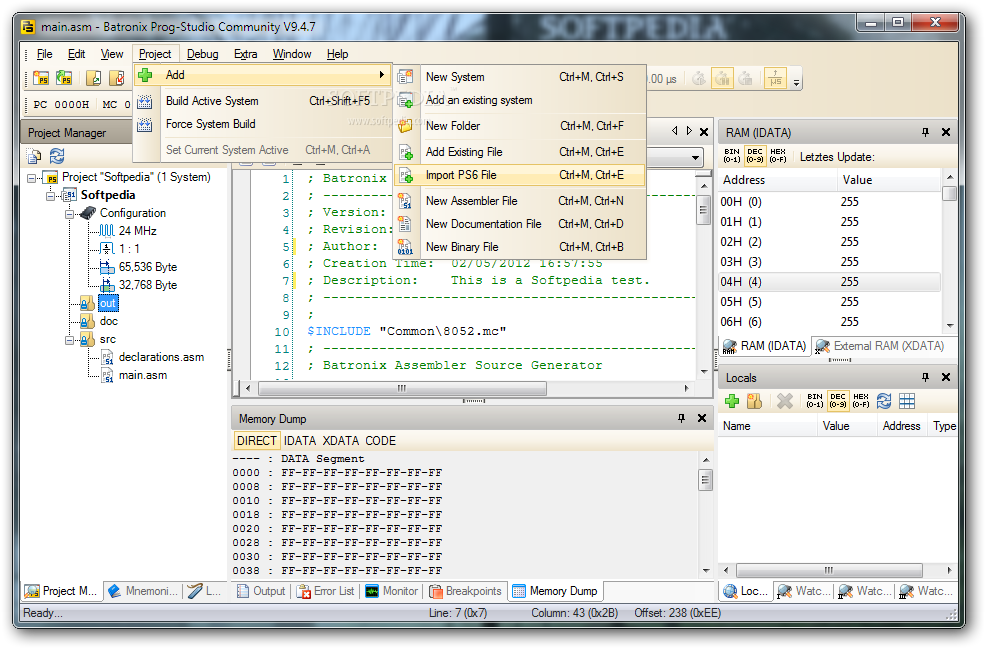Open the editor dropdown combo box
Screen dimensions: 986x649
pos(695,157)
